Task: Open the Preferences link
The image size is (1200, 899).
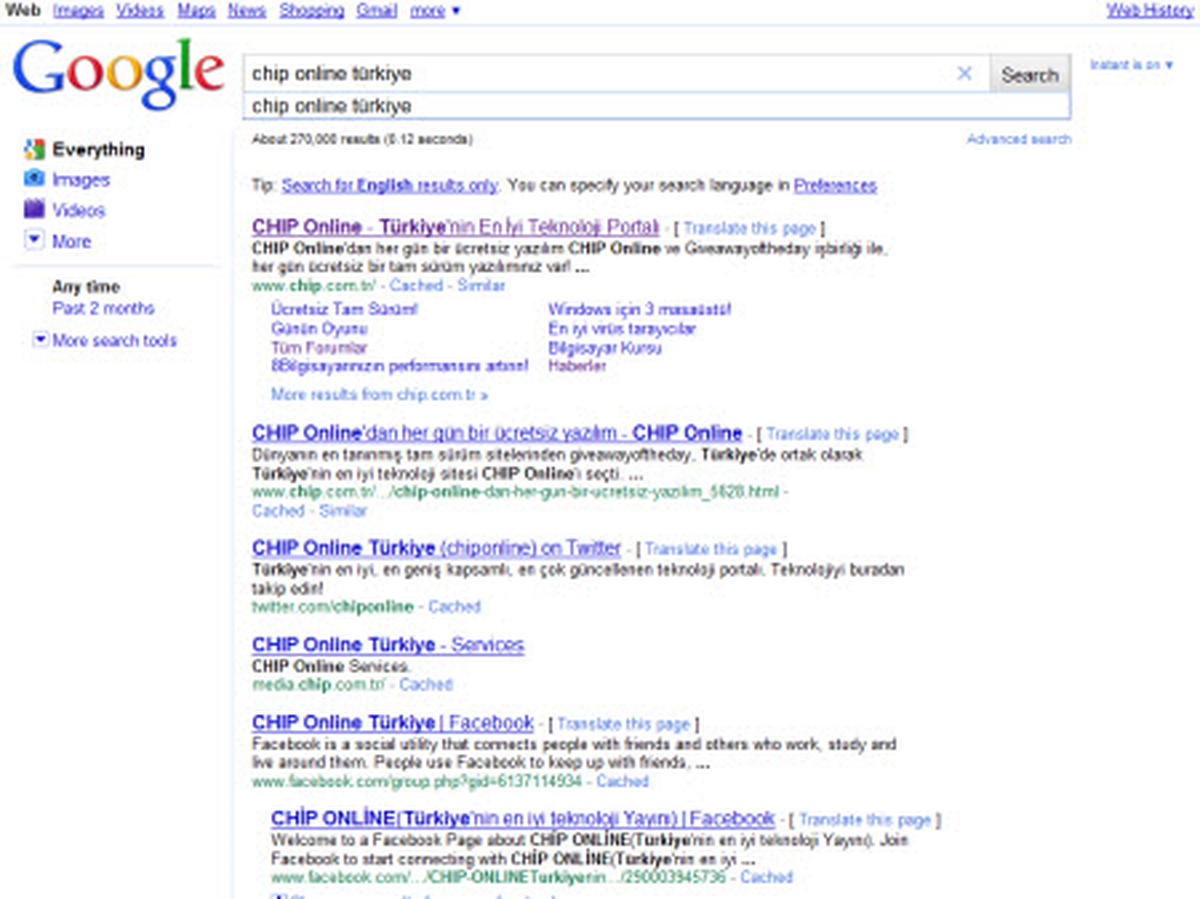Action: [x=834, y=185]
